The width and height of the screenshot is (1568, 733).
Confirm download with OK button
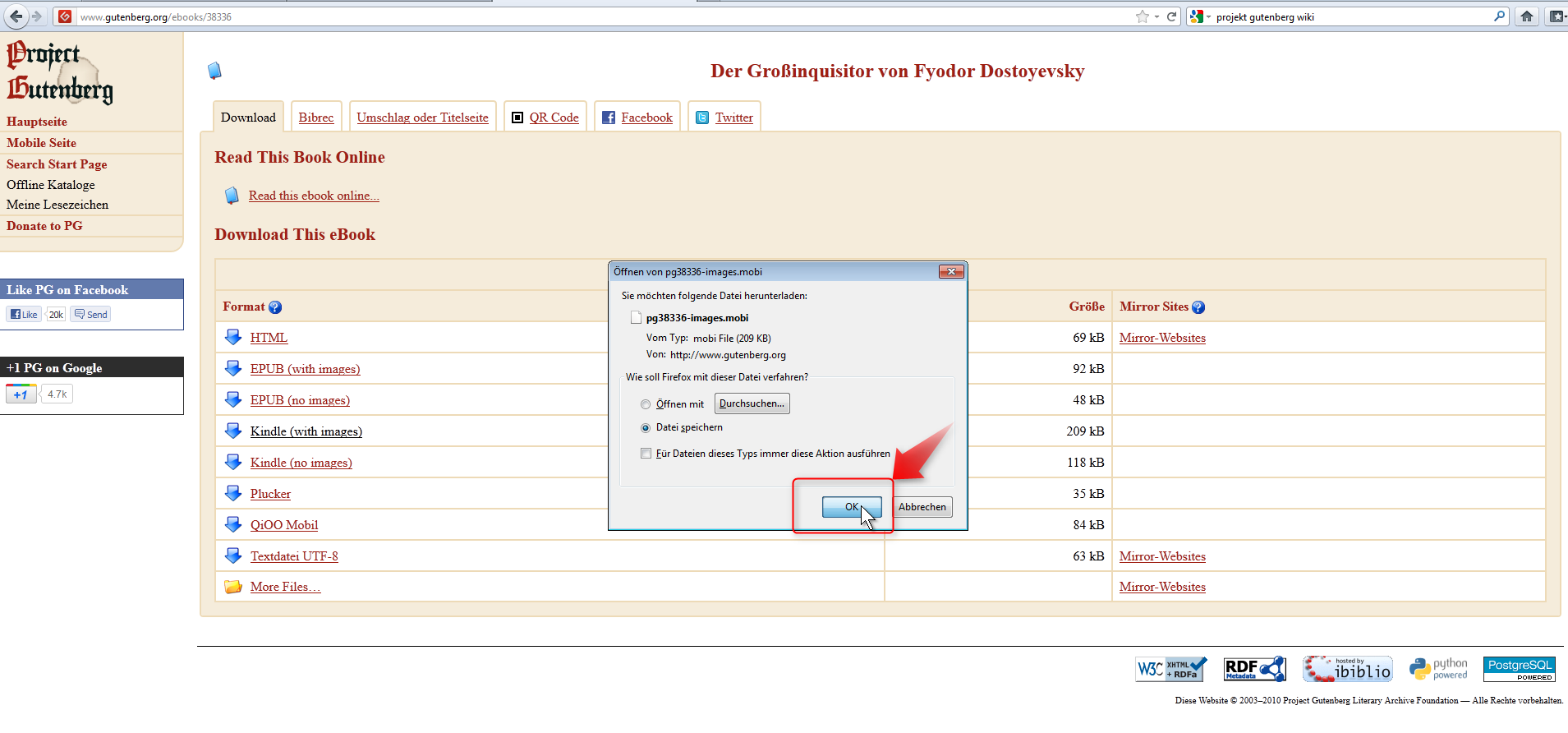(x=852, y=507)
